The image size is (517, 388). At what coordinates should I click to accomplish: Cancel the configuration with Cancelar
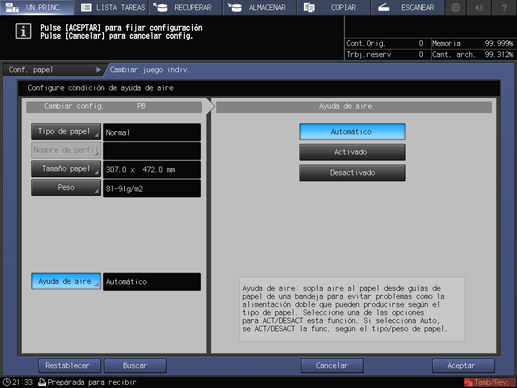click(332, 366)
